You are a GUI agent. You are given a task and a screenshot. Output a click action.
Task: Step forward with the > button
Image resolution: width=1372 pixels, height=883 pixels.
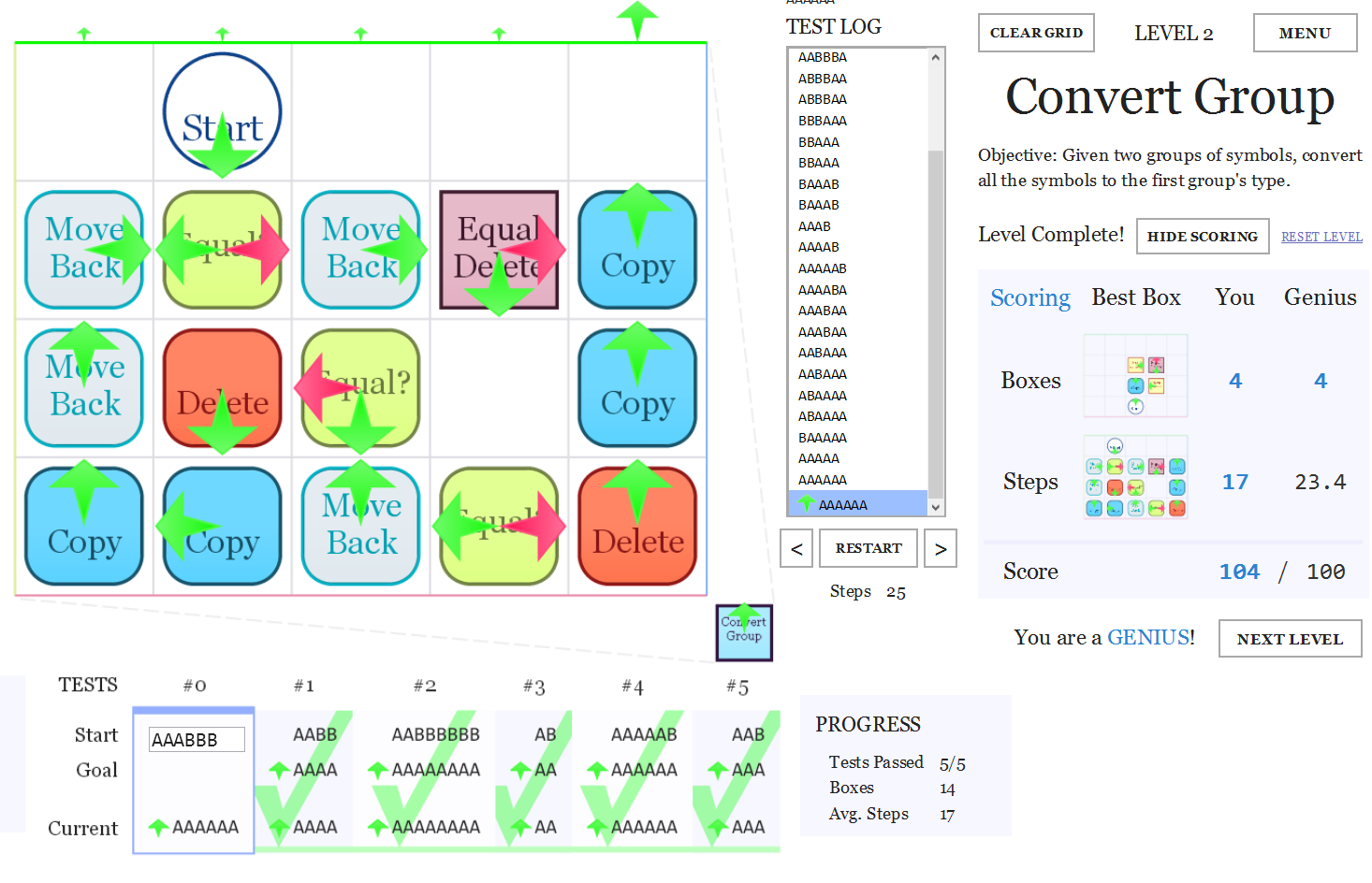point(941,548)
